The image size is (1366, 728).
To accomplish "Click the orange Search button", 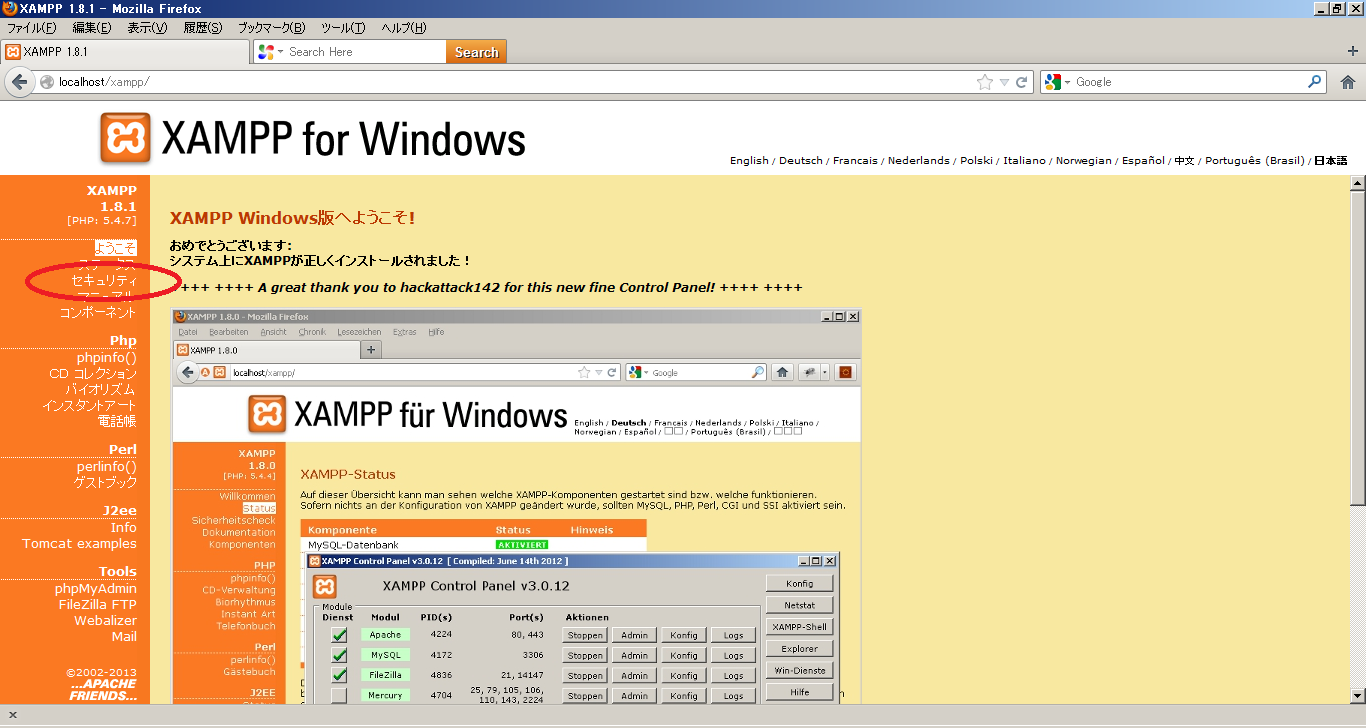I will pos(476,52).
